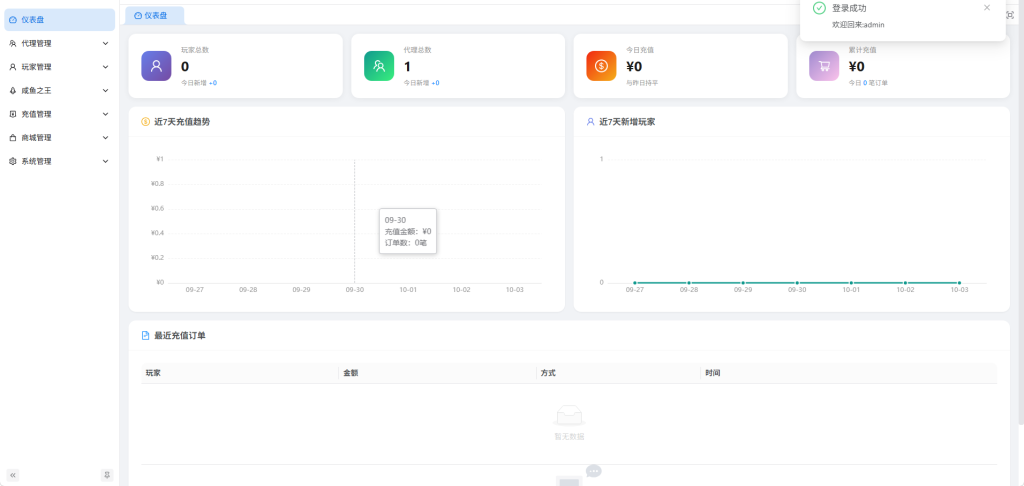Select the 仪表盘 page tab
Image resolution: width=1024 pixels, height=486 pixels.
pyautogui.click(x=154, y=16)
